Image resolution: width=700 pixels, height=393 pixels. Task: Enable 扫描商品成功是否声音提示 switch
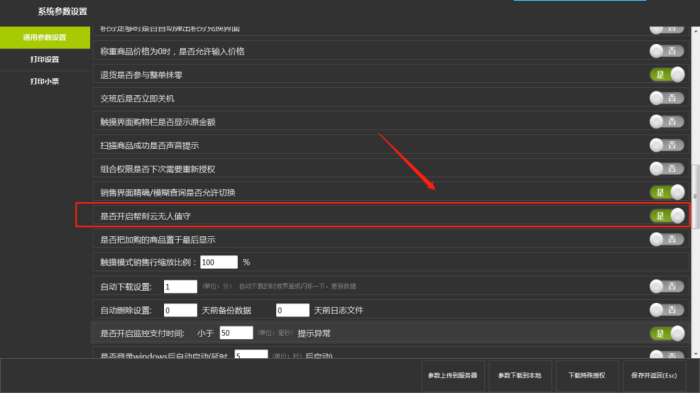667,145
